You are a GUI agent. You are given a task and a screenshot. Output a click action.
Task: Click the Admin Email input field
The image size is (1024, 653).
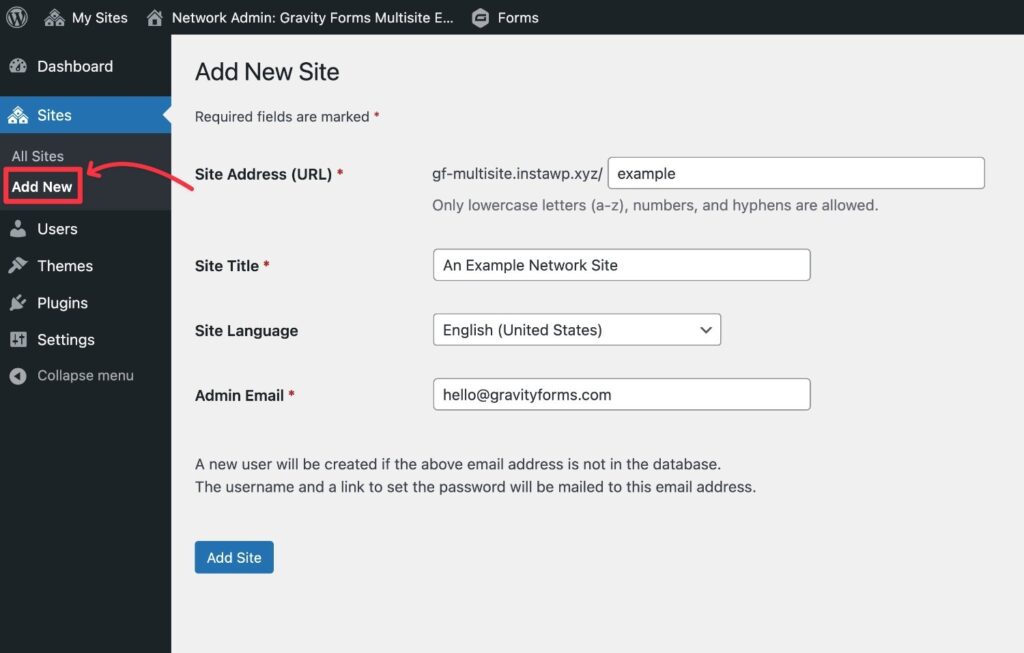point(620,394)
